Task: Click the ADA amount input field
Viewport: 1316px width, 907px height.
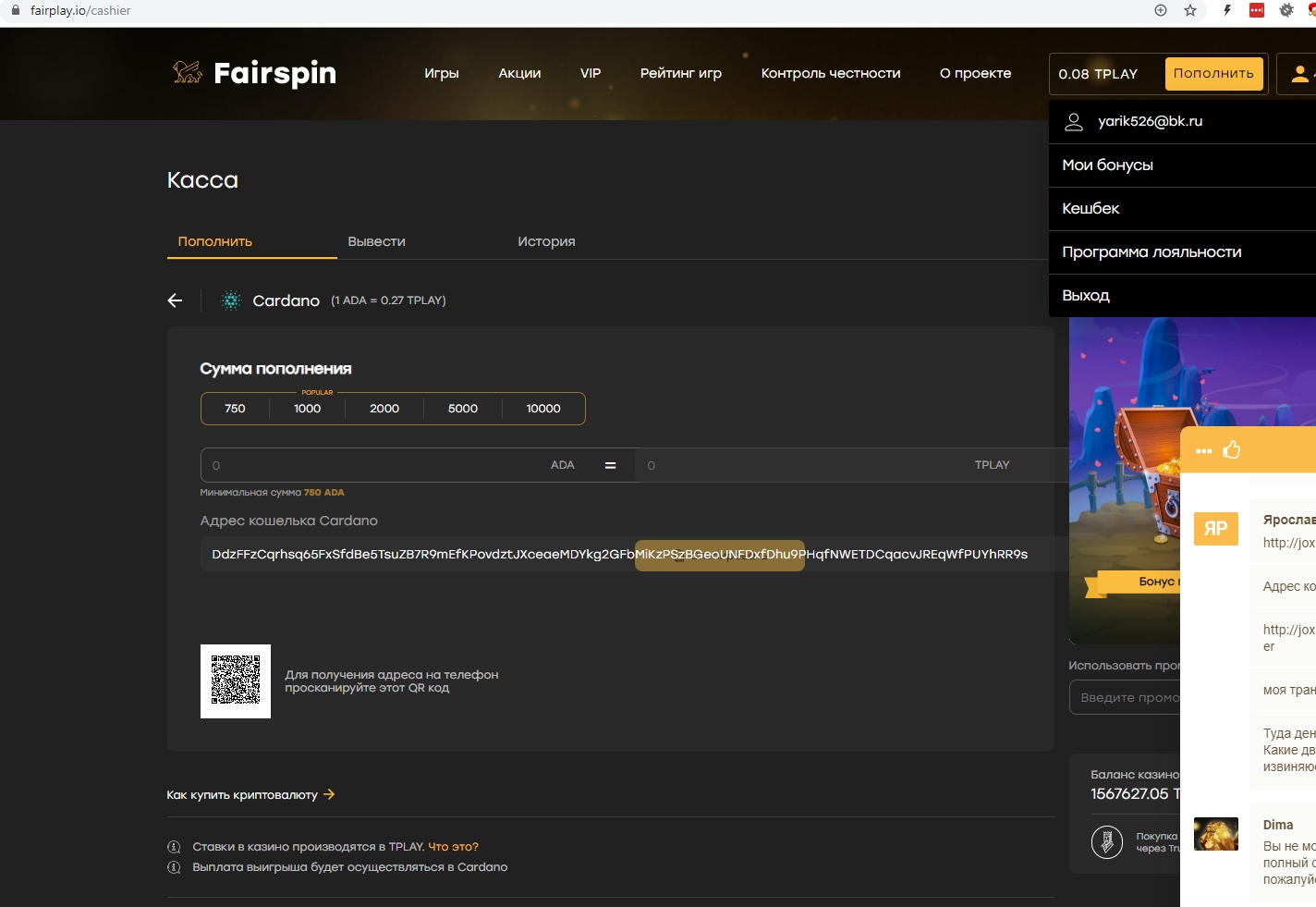Action: [x=379, y=465]
